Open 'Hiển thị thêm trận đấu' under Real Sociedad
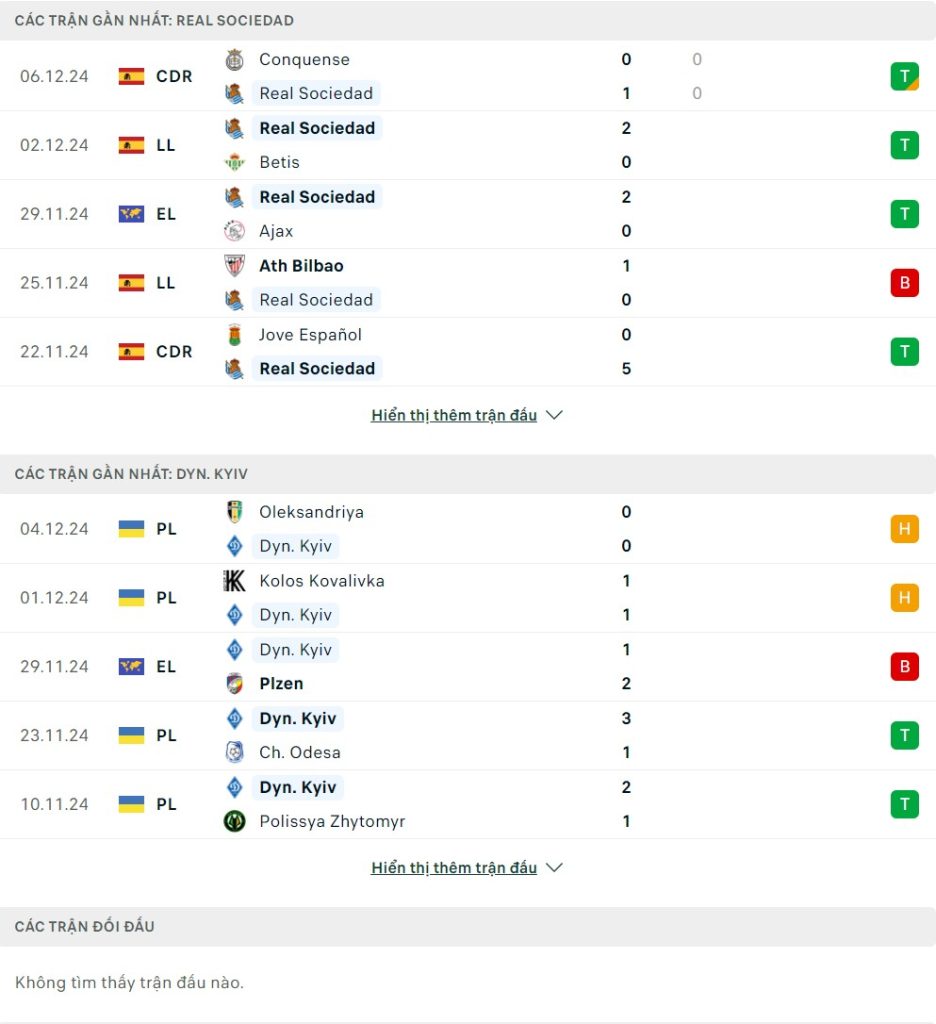936x1024 pixels. [454, 415]
